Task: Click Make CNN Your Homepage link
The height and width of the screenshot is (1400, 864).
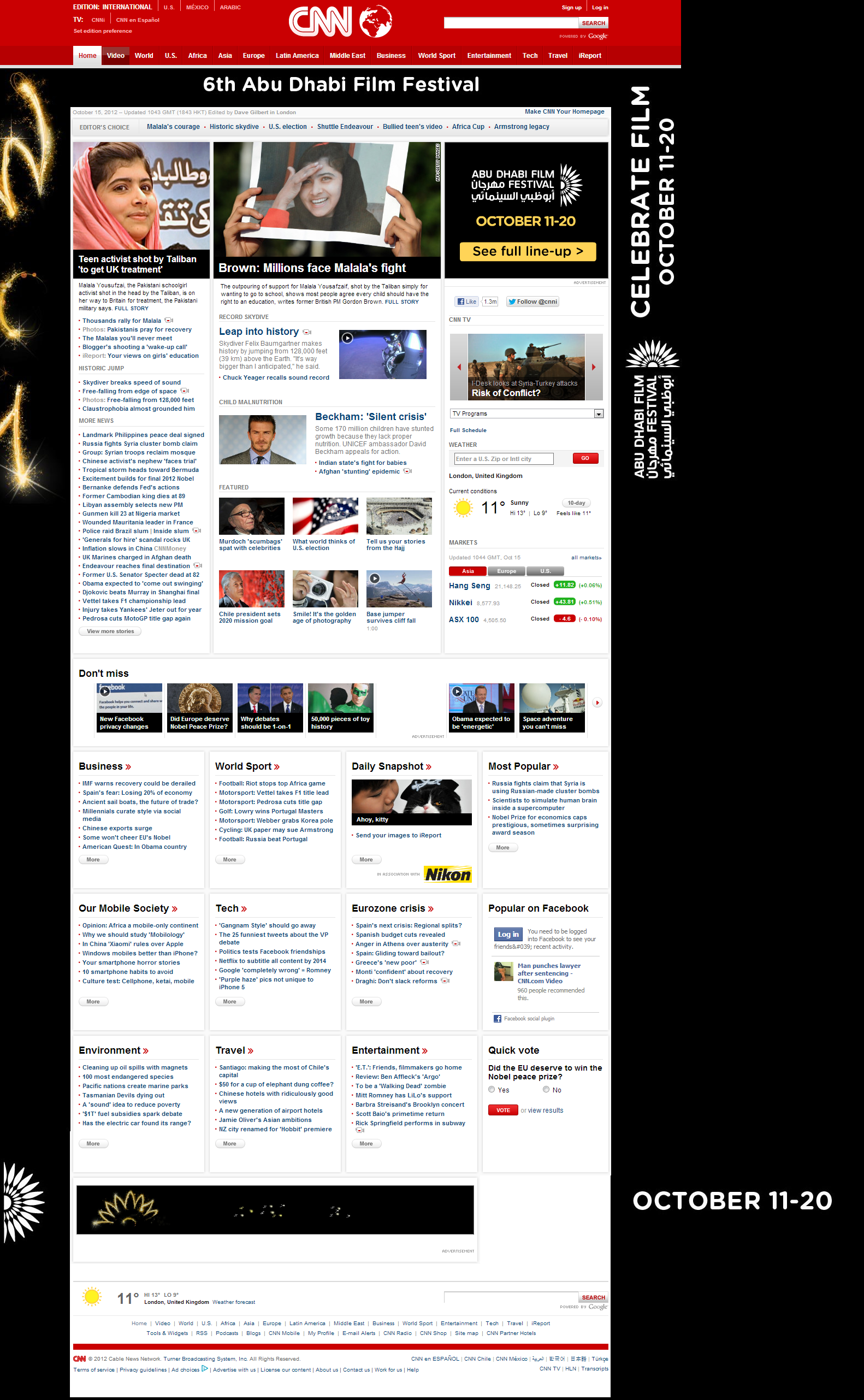Action: (564, 111)
